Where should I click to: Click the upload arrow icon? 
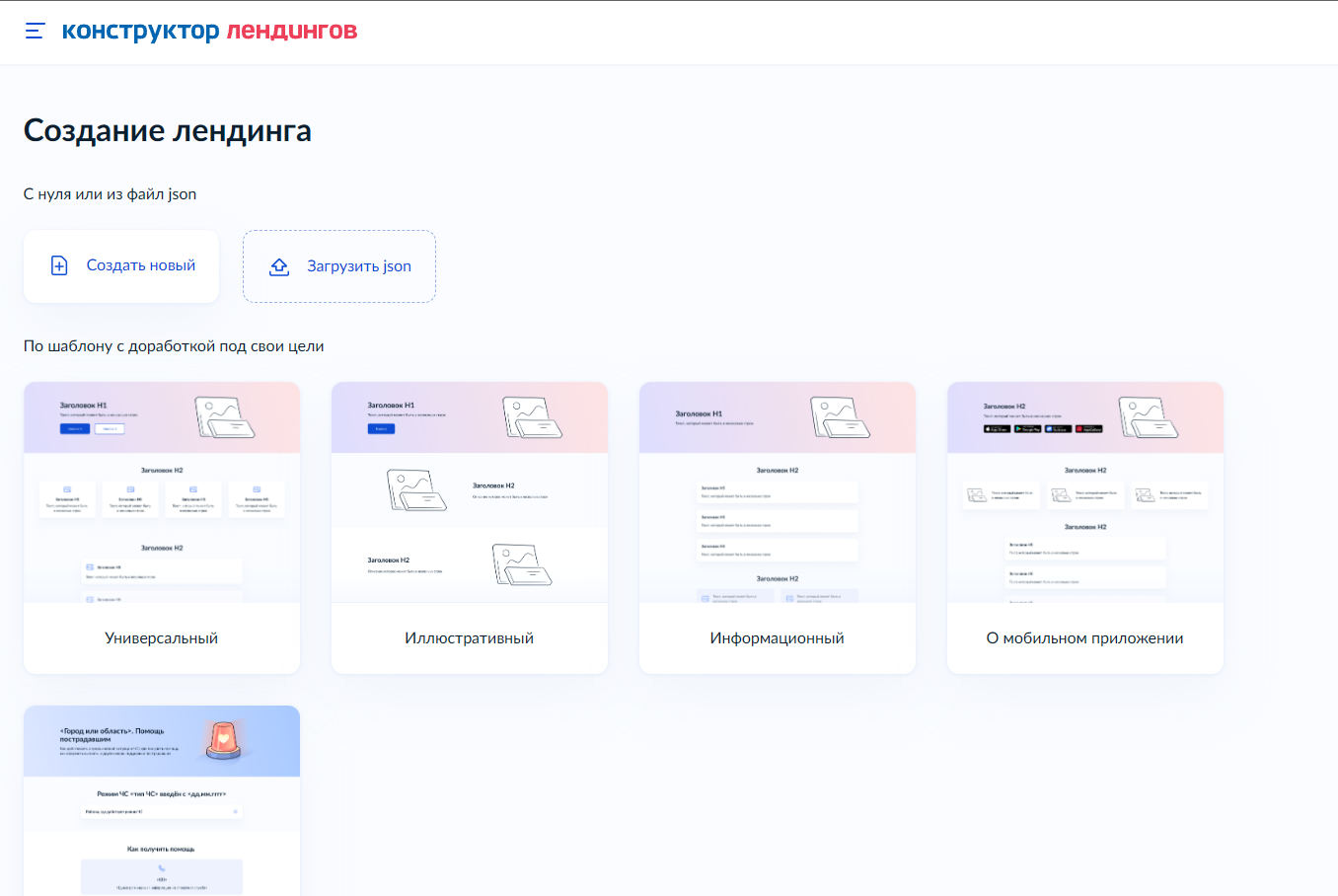pos(279,266)
